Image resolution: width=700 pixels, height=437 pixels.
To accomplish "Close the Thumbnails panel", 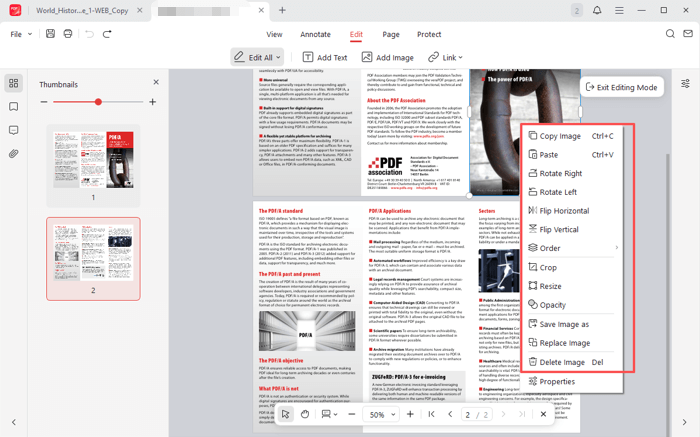I will tap(156, 82).
